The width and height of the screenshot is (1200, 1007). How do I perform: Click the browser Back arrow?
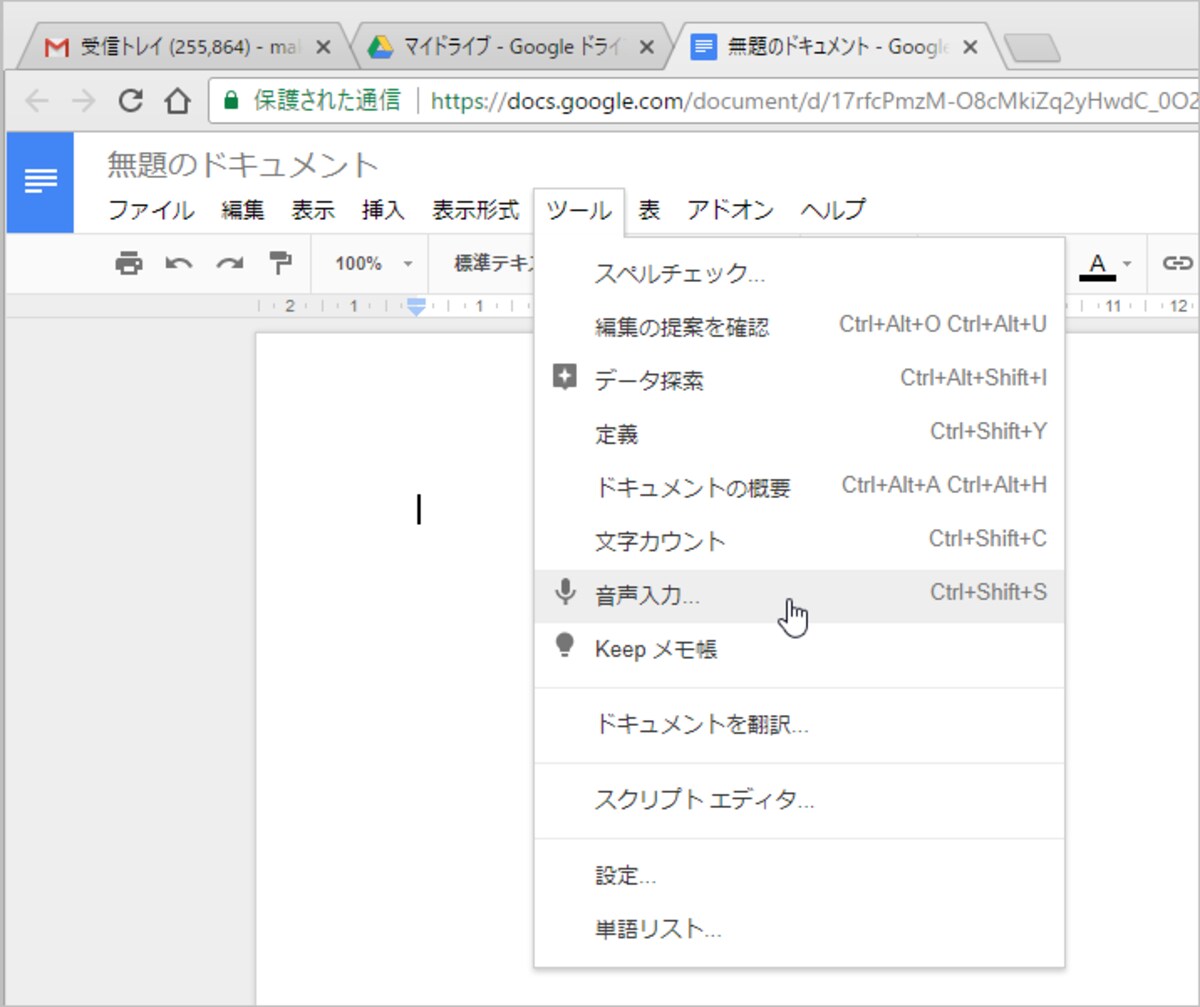click(36, 100)
